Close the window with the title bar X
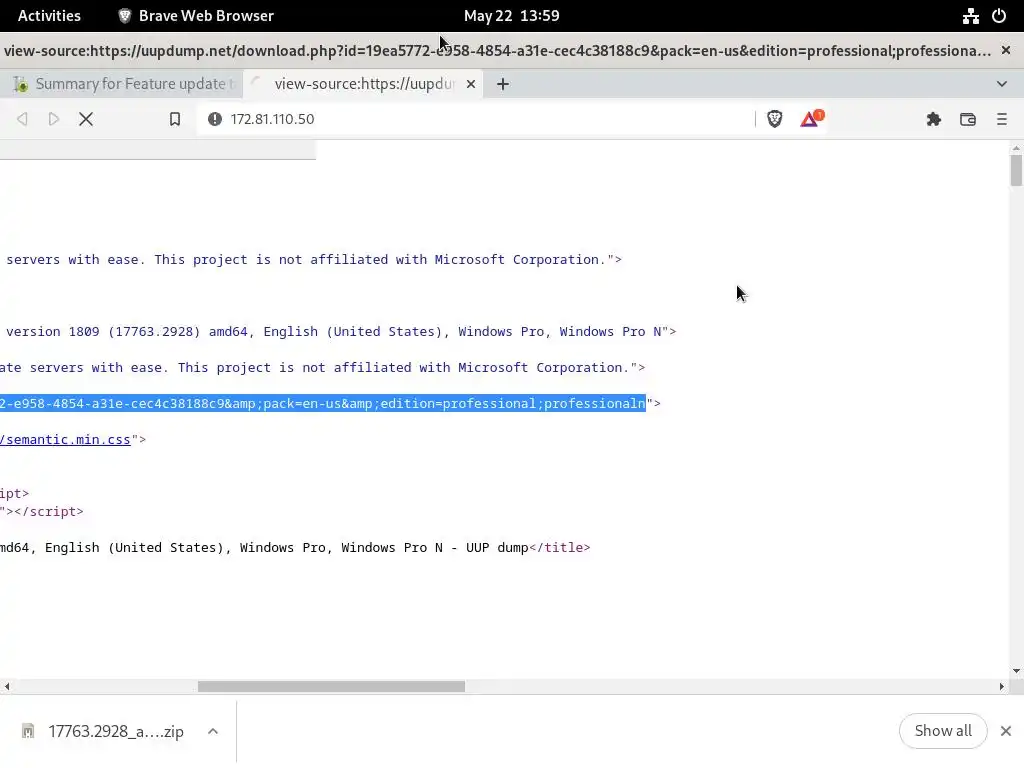Viewport: 1024px width, 768px height. pos(1006,50)
